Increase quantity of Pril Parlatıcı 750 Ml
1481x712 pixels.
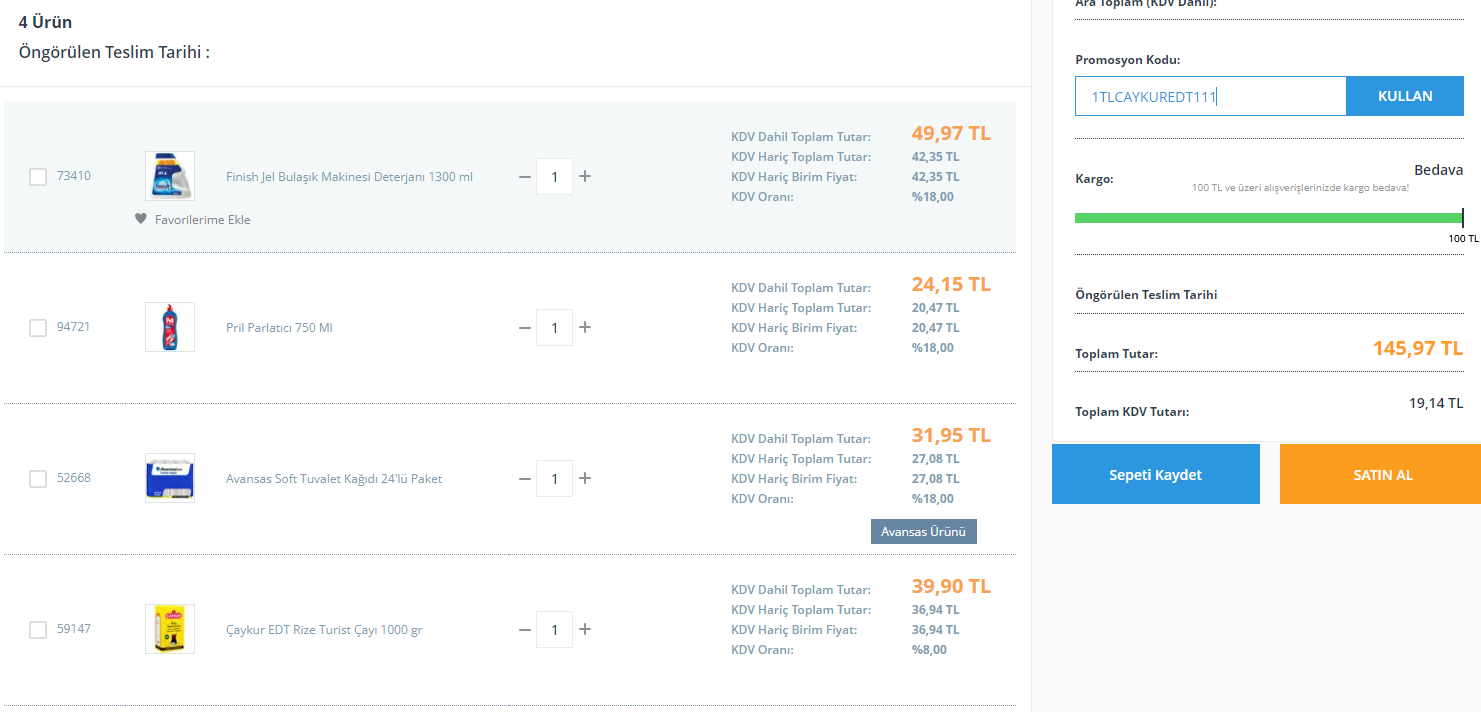[x=585, y=327]
